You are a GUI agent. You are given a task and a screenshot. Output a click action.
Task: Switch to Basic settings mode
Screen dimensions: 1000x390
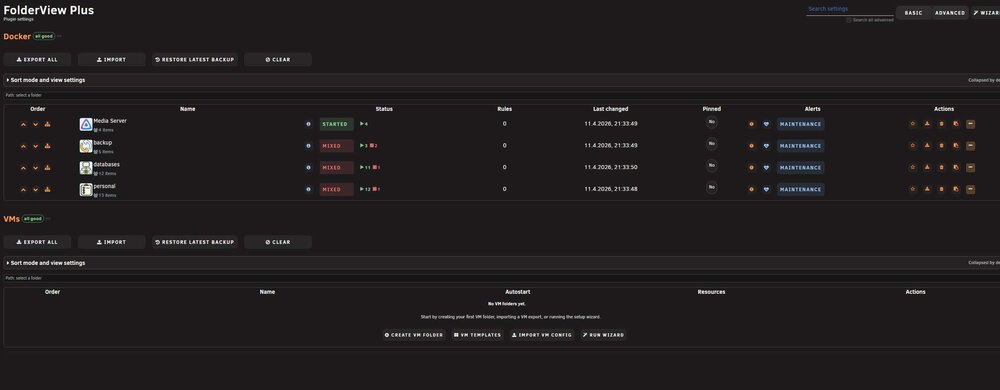coord(913,13)
